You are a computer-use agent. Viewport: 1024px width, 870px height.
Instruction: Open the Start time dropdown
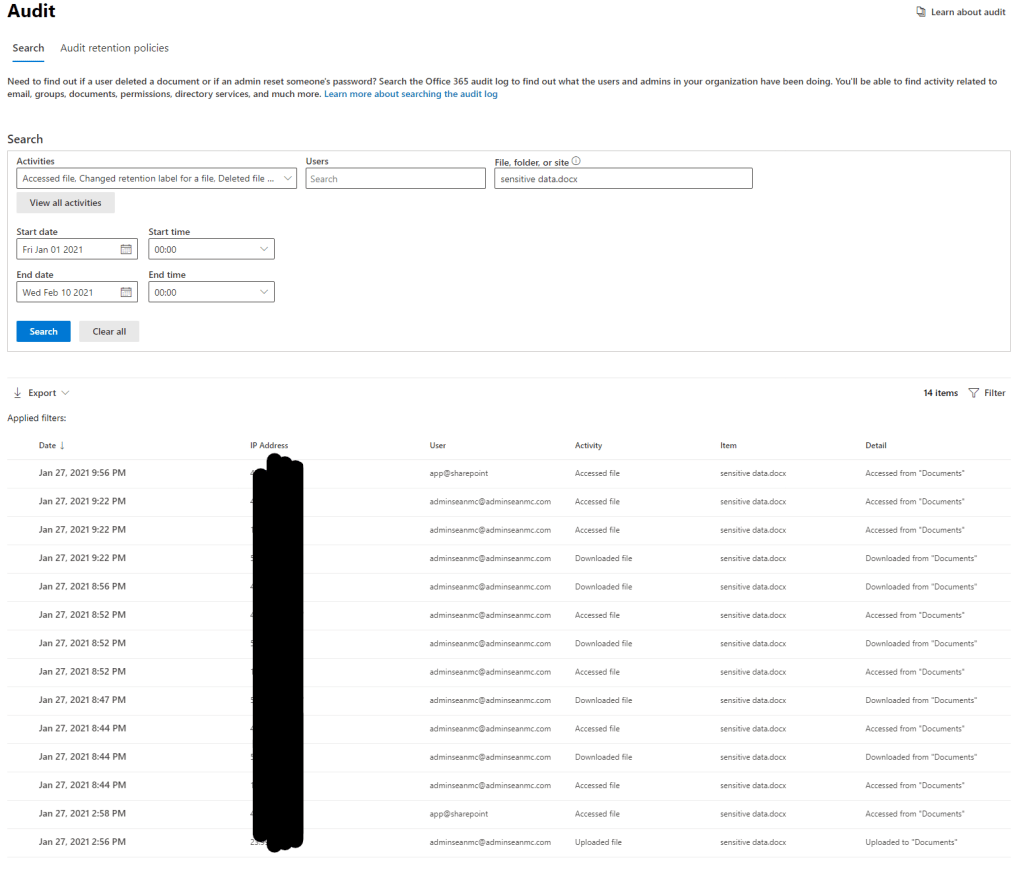(264, 249)
